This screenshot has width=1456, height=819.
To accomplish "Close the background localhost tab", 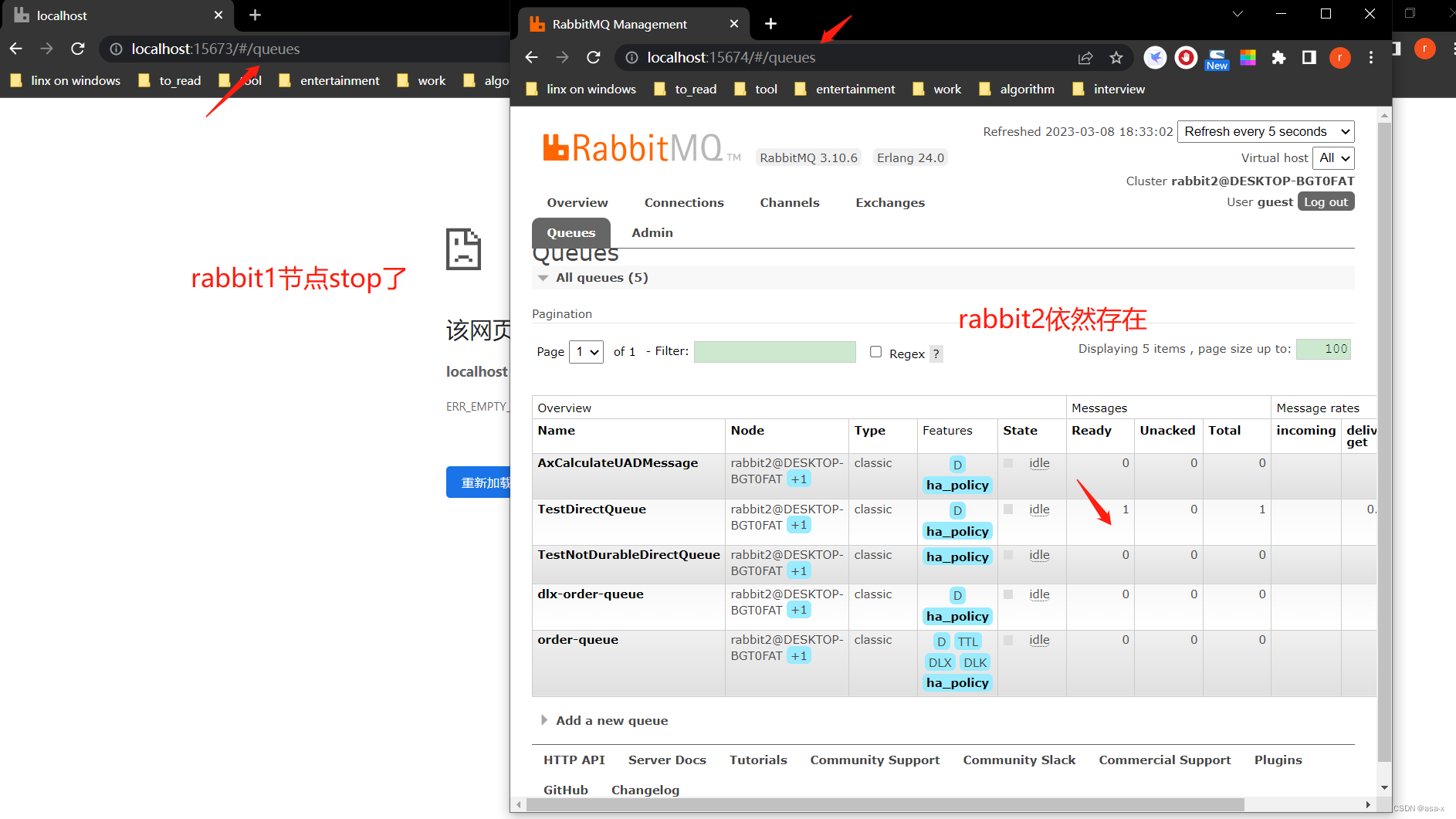I will 218,15.
